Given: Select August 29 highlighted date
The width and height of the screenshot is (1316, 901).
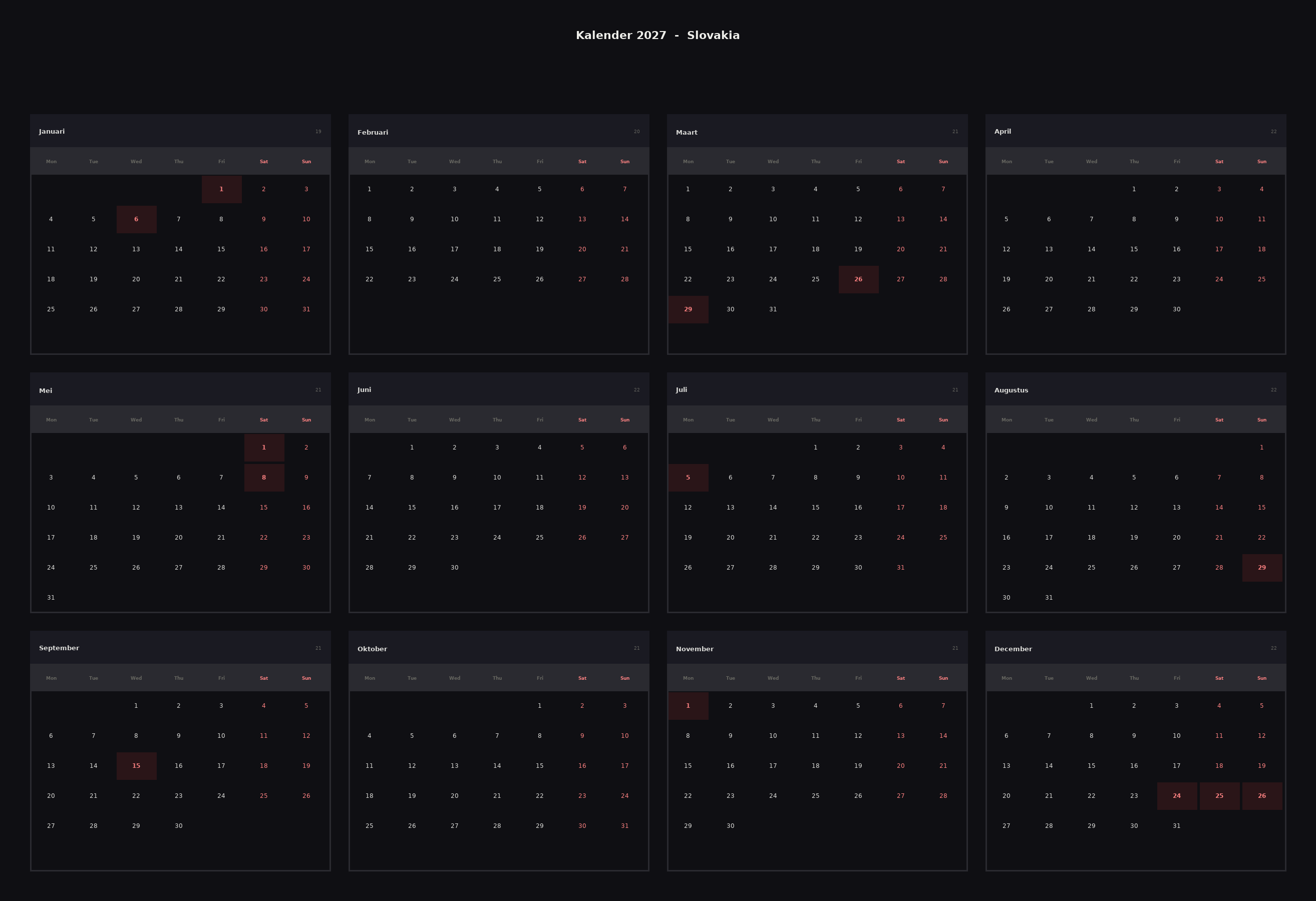Looking at the screenshot, I should point(1261,567).
